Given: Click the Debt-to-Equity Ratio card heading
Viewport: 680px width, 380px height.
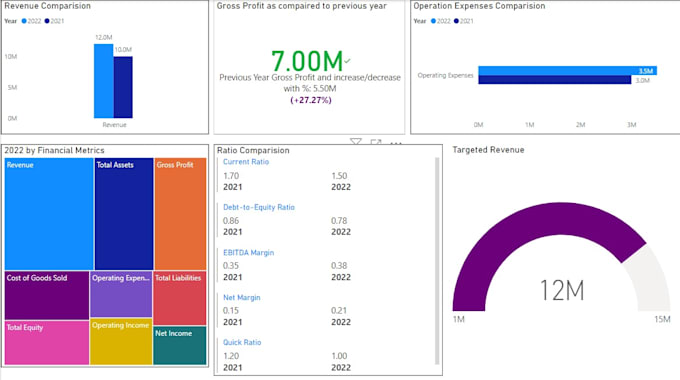Looking at the screenshot, I should [x=259, y=207].
